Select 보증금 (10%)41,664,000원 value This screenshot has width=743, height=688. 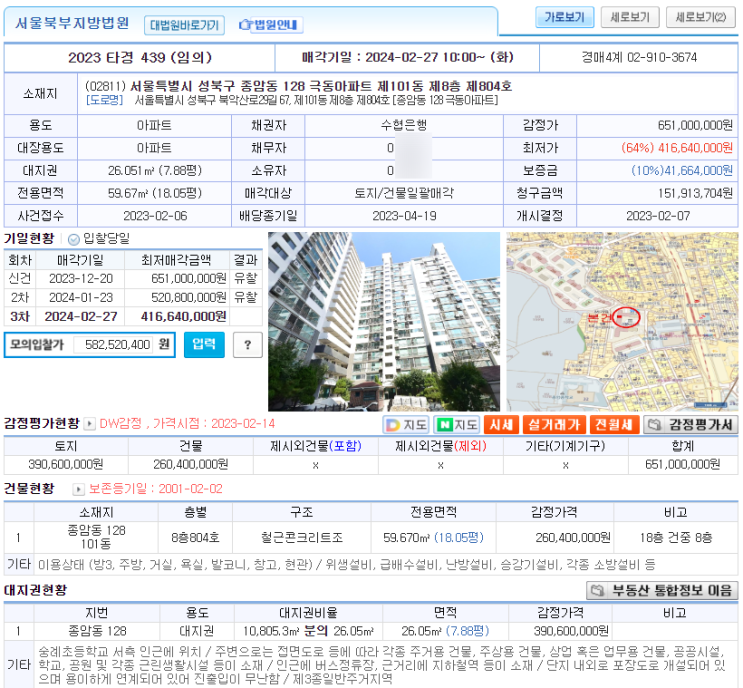(682, 171)
